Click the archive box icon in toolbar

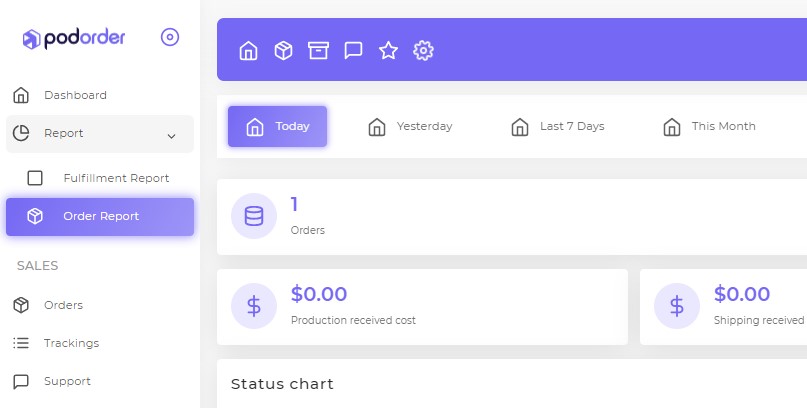tap(318, 50)
